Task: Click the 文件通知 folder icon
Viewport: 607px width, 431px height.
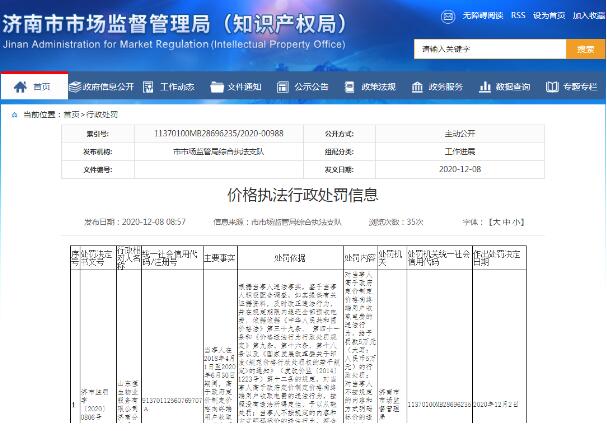Action: tap(216, 87)
